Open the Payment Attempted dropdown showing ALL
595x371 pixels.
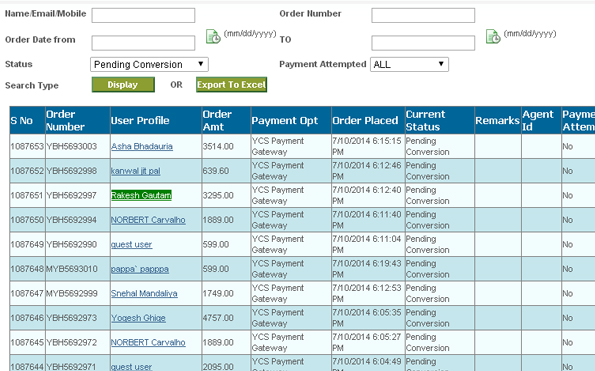point(409,64)
